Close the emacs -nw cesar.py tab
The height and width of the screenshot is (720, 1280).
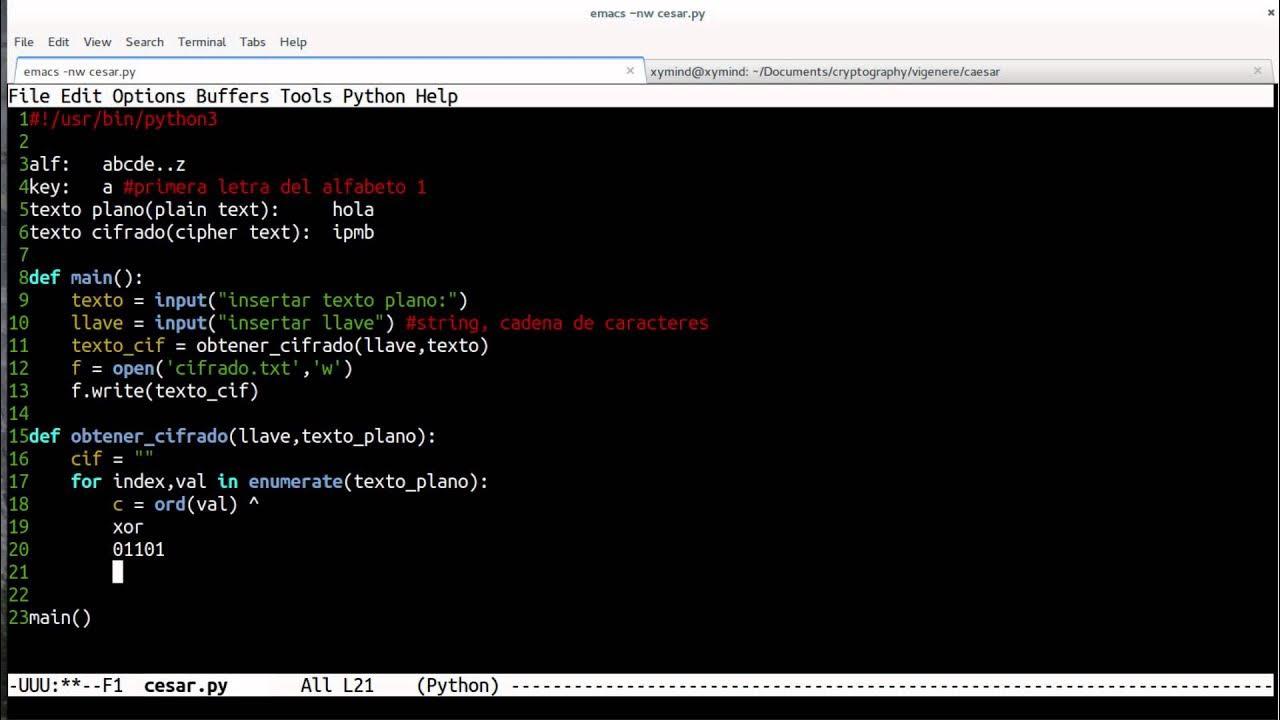coord(630,71)
